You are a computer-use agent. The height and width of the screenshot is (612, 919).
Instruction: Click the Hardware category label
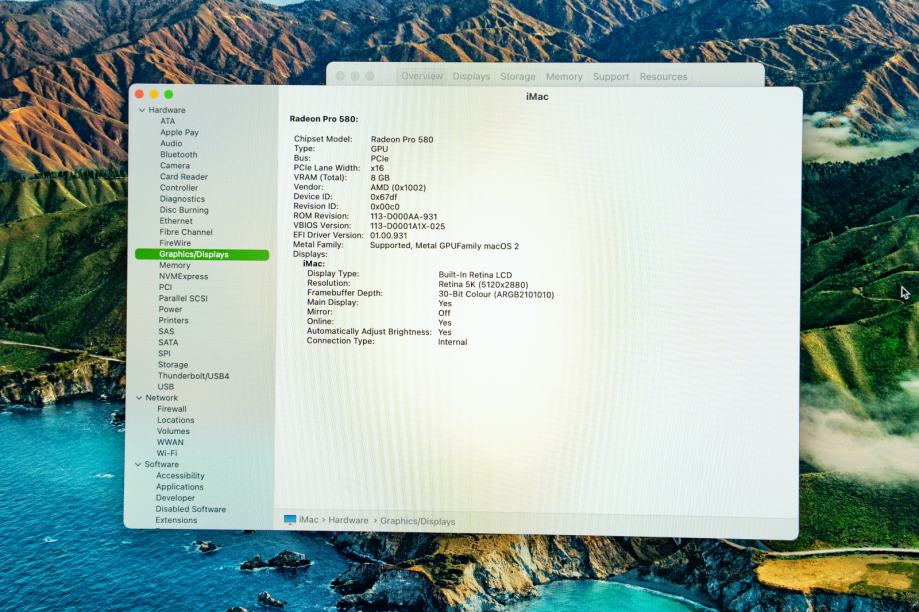[166, 110]
